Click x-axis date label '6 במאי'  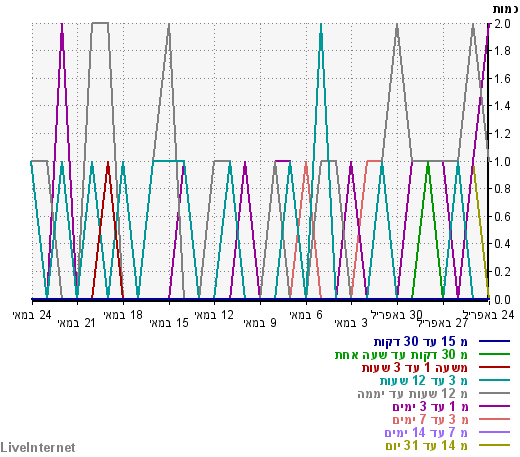click(306, 315)
